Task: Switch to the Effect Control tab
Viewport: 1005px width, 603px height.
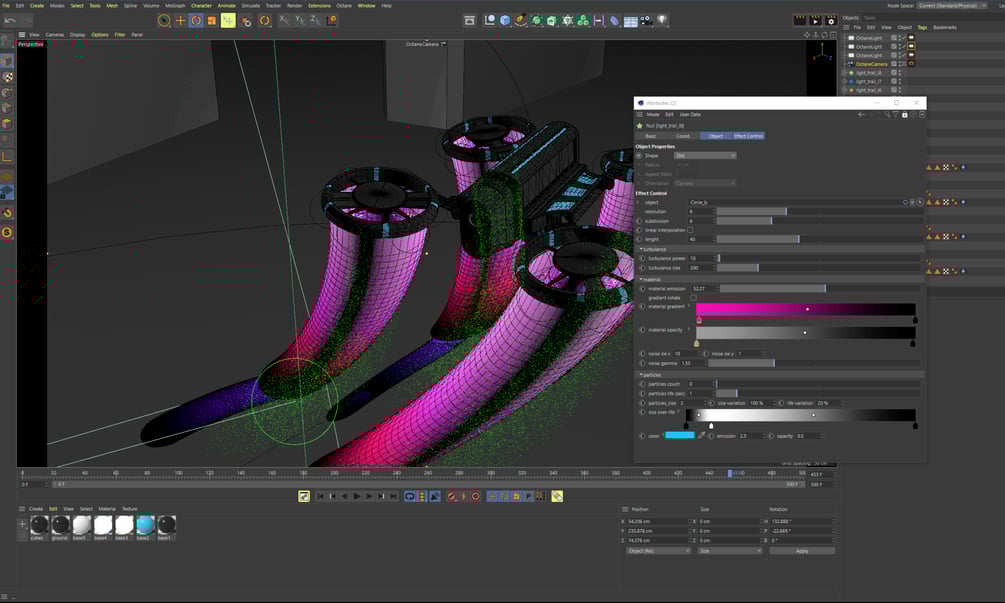Action: point(749,136)
